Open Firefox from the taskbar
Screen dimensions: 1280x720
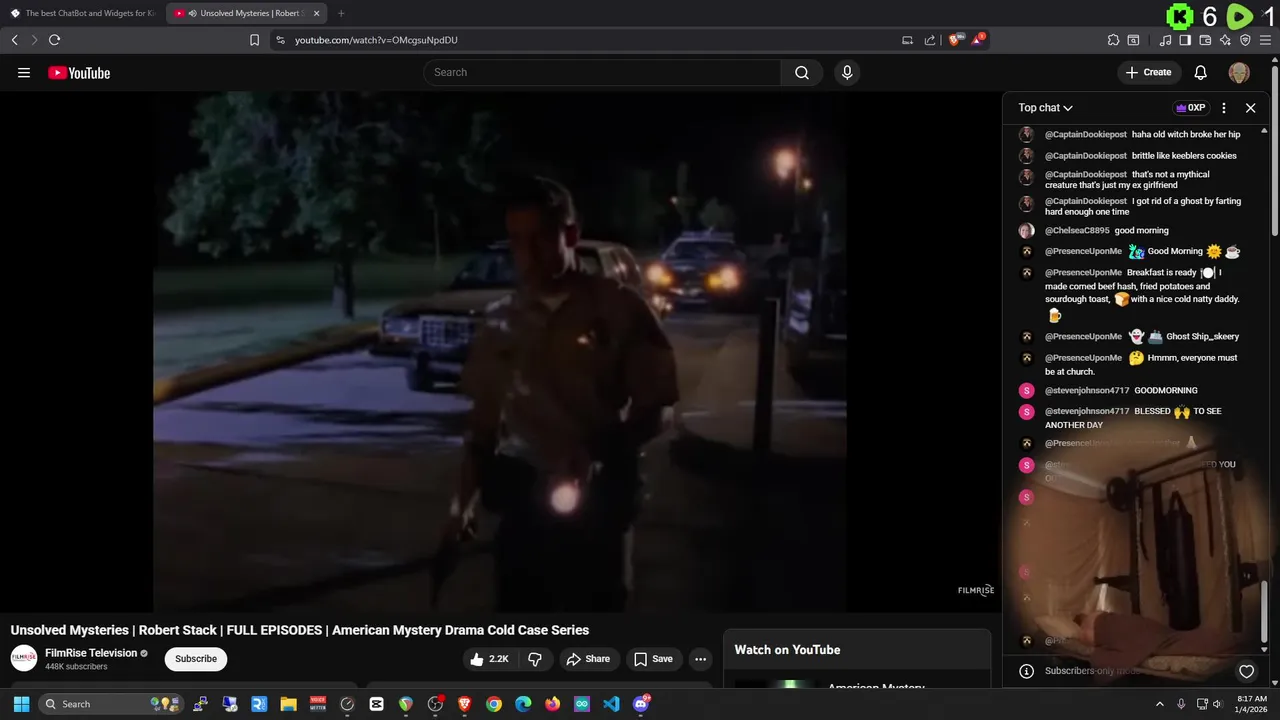click(x=552, y=704)
